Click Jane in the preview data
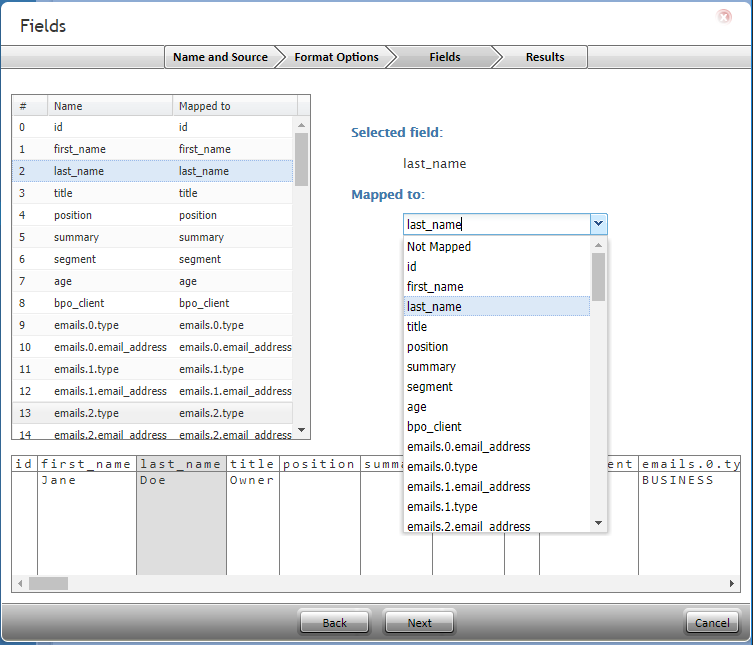The width and height of the screenshot is (753, 645). 59,480
